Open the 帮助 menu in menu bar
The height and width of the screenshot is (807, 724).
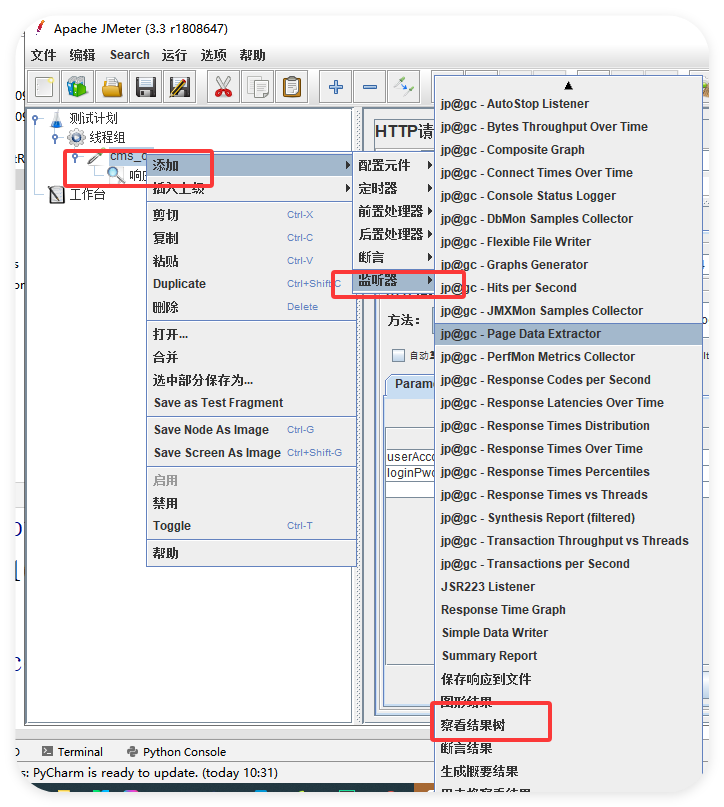click(252, 55)
